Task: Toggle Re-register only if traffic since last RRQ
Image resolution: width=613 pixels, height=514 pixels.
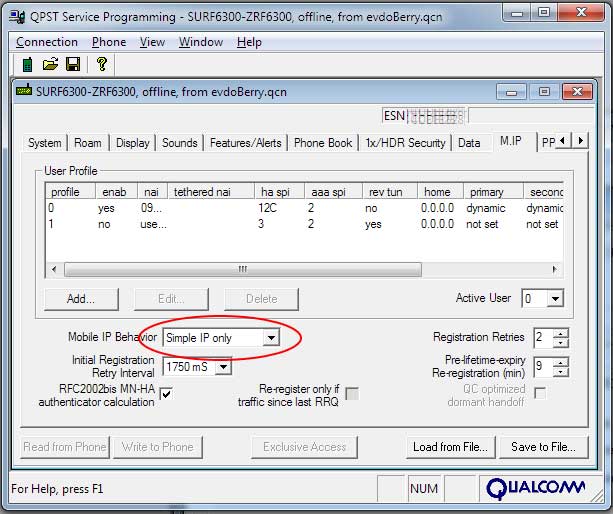Action: pyautogui.click(x=352, y=394)
